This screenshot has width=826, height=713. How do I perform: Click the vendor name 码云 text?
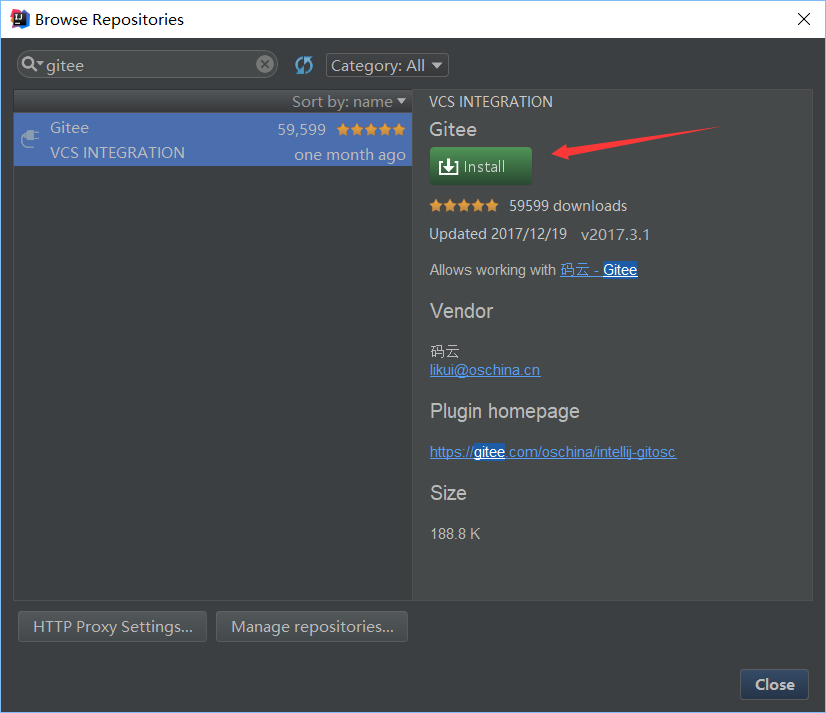click(445, 351)
